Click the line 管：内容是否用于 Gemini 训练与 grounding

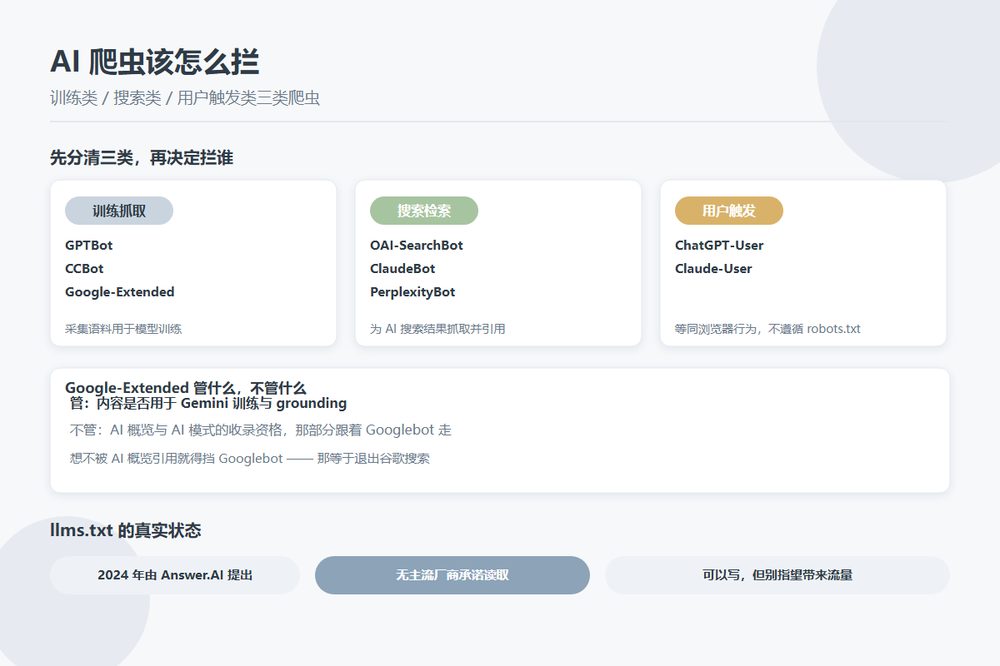coord(208,403)
